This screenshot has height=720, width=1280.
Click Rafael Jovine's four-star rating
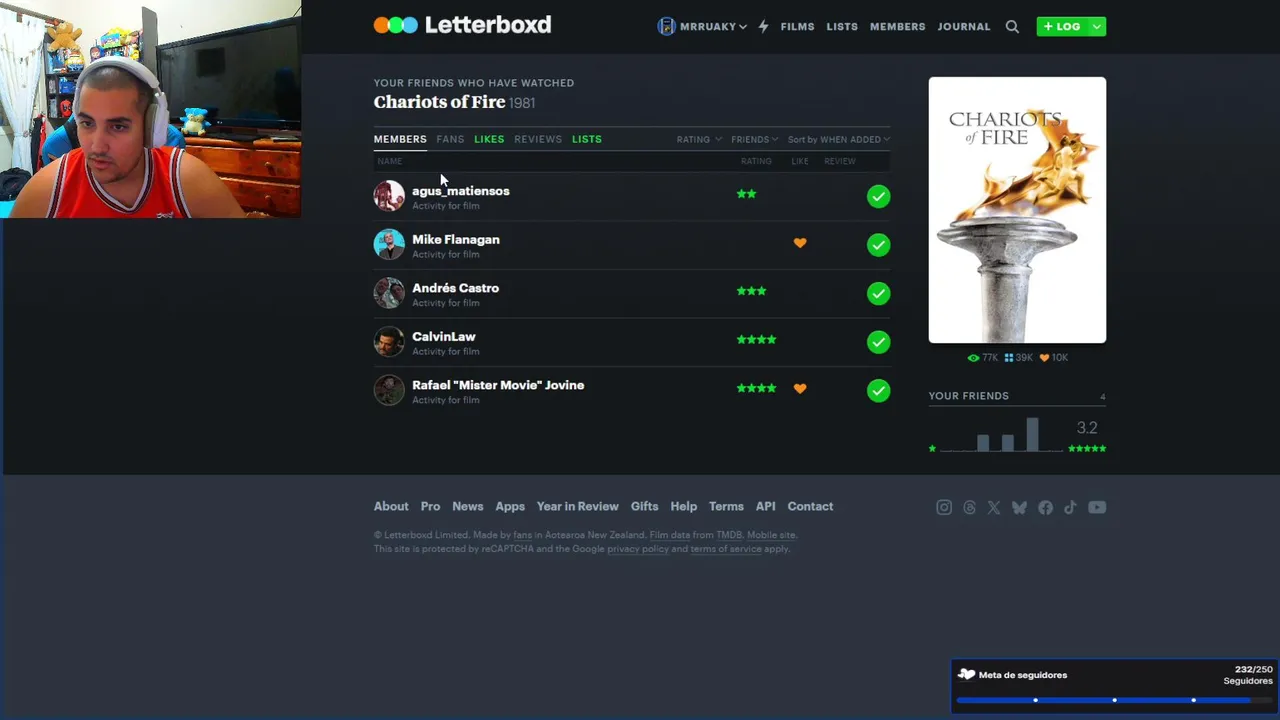(x=756, y=388)
